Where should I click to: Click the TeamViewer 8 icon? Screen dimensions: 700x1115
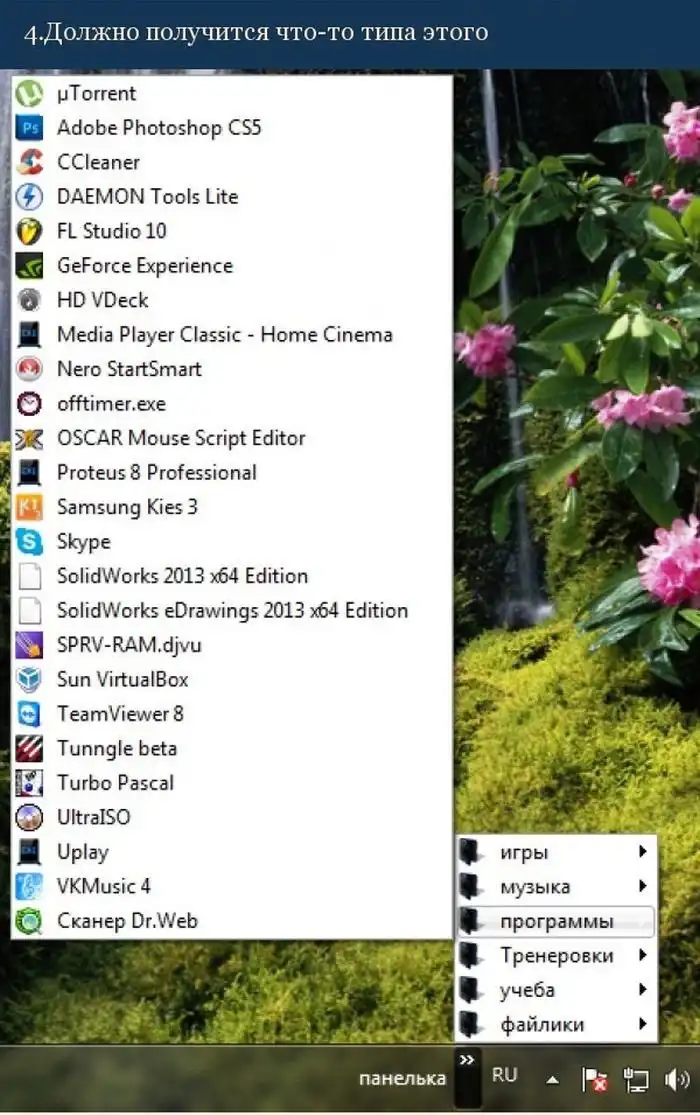(x=29, y=714)
